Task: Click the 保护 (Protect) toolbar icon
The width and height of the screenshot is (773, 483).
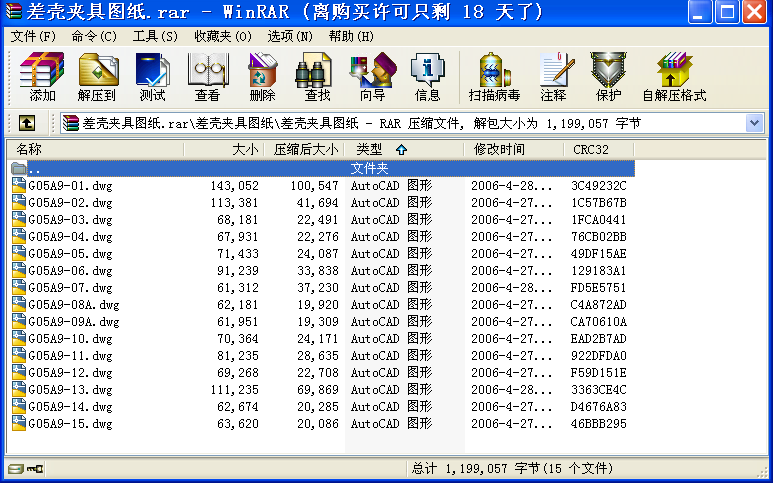Action: click(607, 77)
